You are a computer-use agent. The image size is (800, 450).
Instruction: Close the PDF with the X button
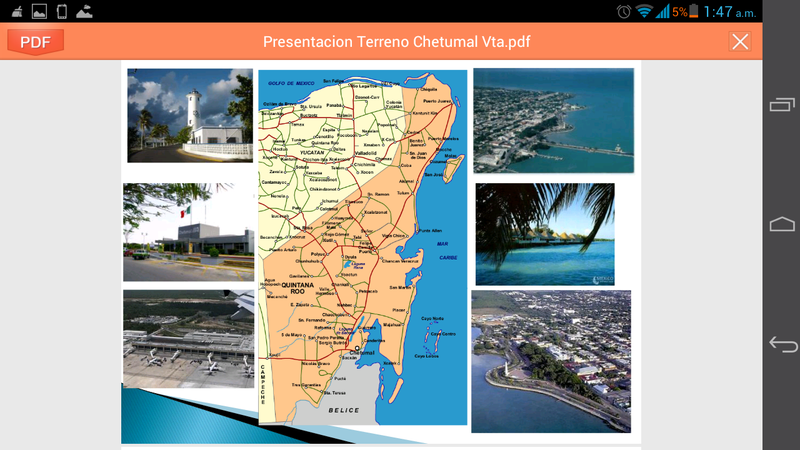pyautogui.click(x=740, y=41)
